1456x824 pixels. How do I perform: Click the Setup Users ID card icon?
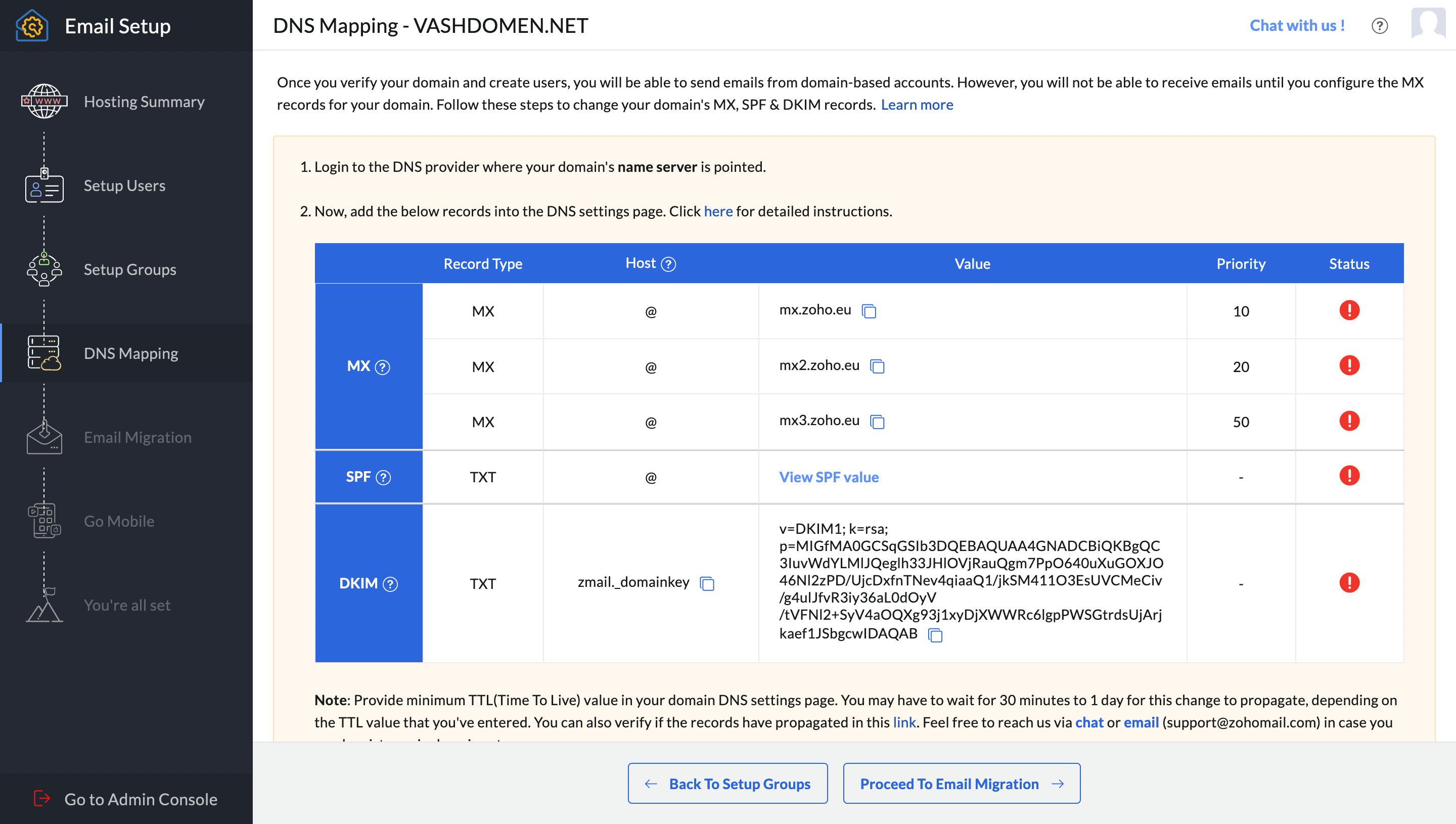click(x=44, y=185)
